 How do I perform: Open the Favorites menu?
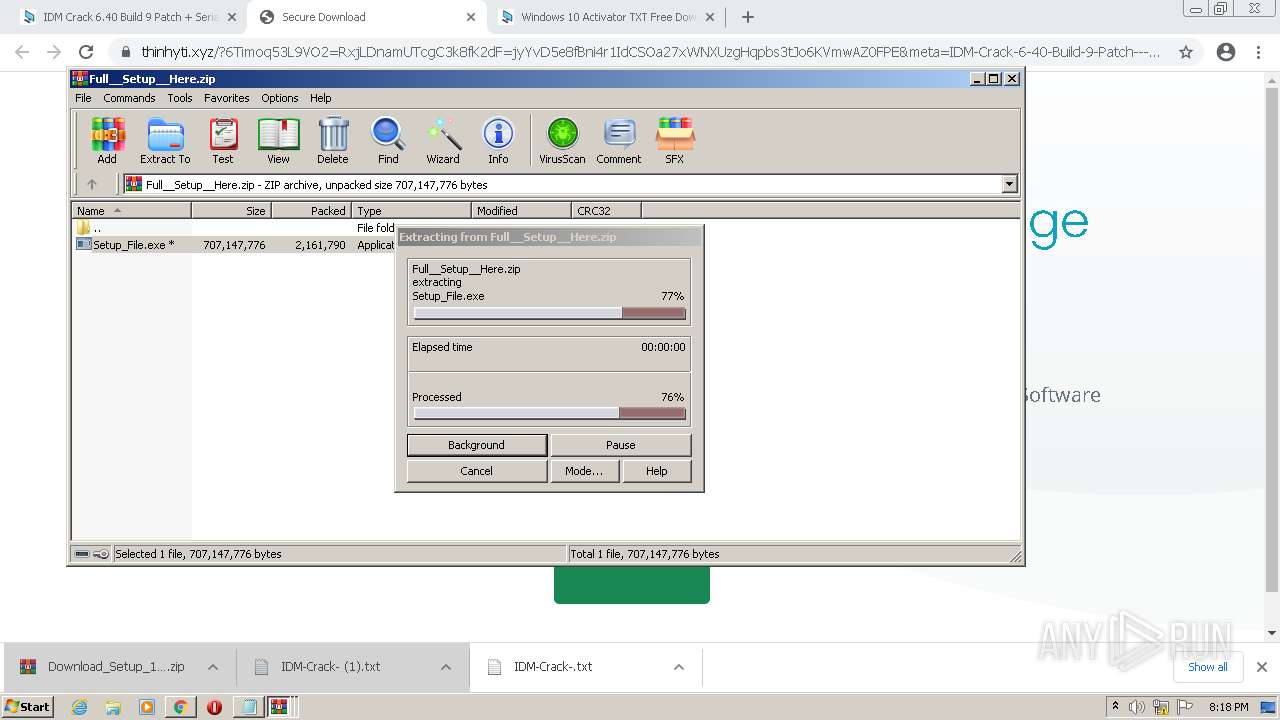[x=227, y=98]
